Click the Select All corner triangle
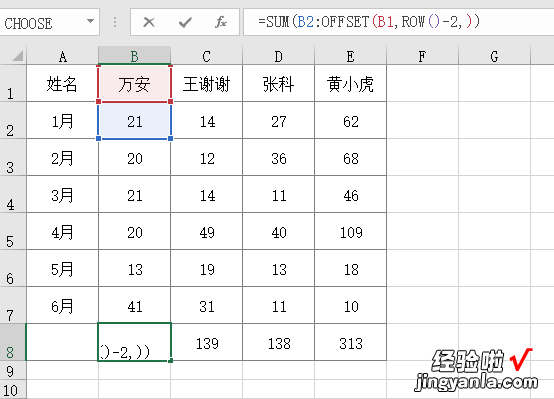 (18, 56)
